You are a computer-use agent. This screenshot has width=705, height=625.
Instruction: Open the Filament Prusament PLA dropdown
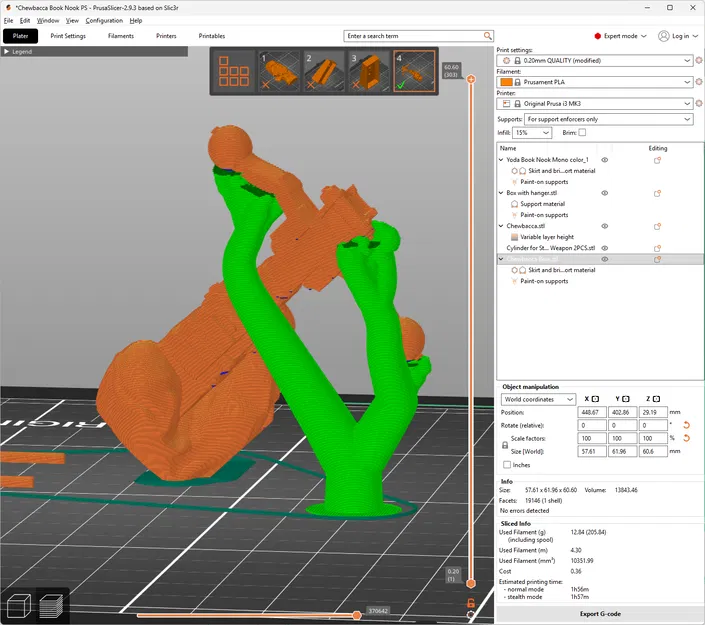pos(594,82)
